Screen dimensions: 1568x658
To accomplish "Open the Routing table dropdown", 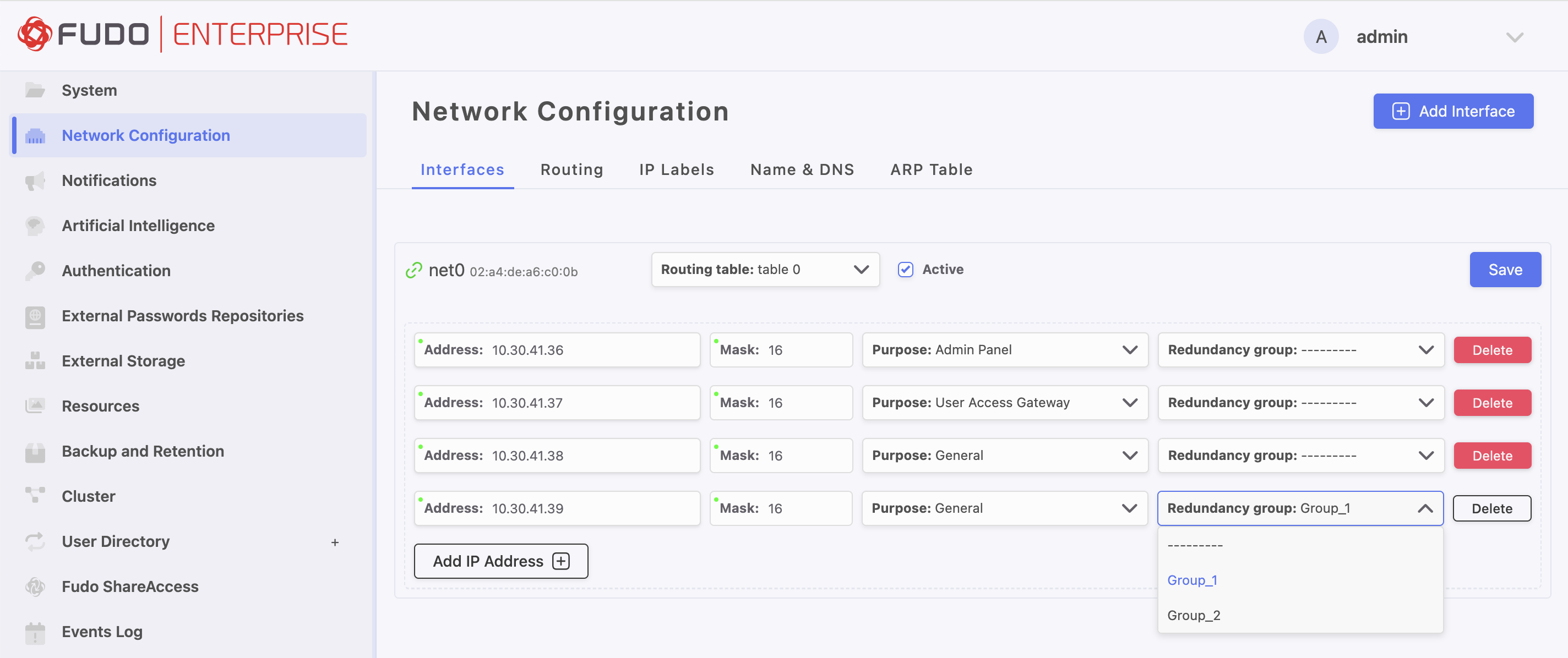I will [765, 270].
